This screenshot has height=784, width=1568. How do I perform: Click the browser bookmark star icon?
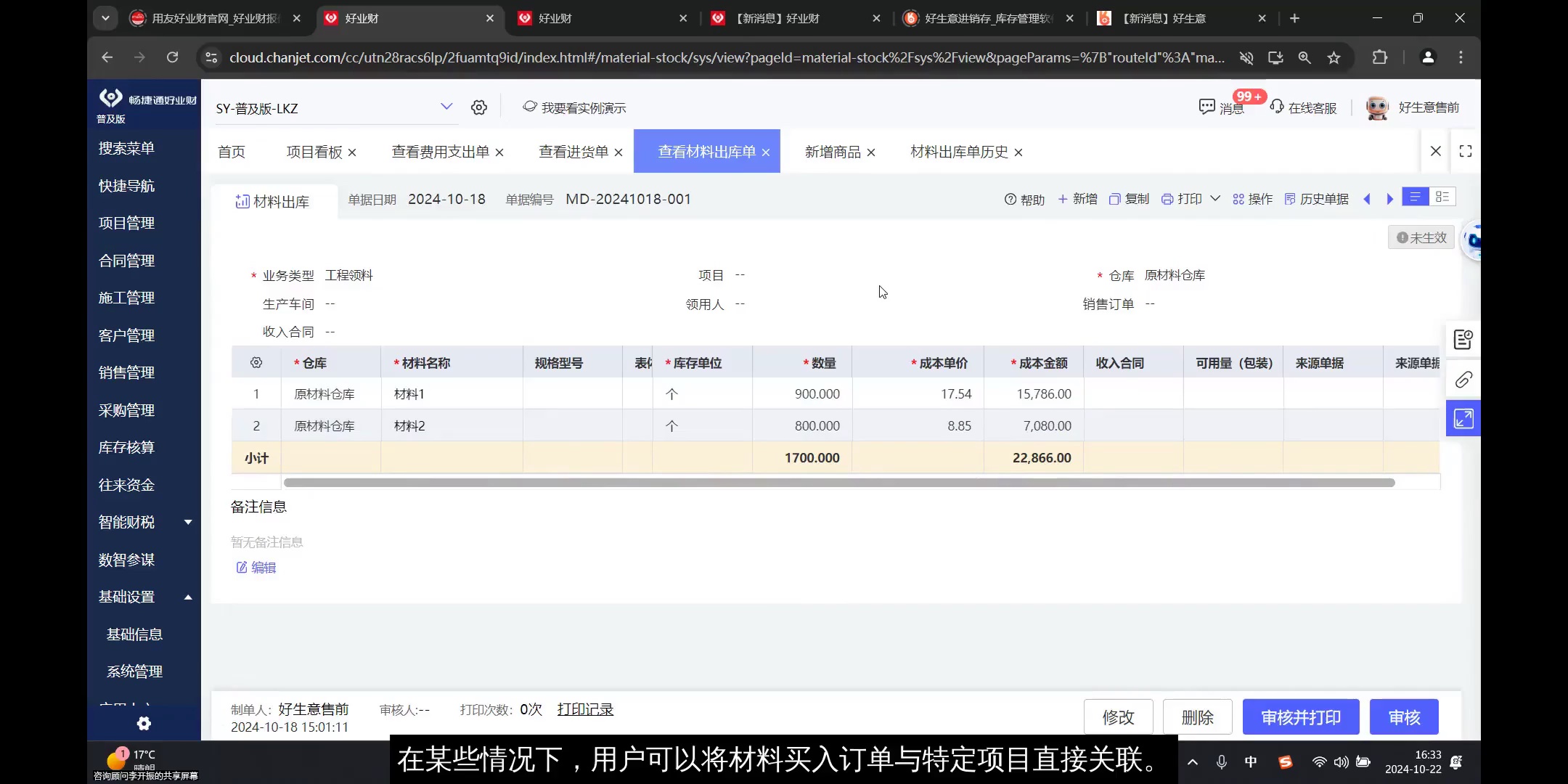point(1334,57)
